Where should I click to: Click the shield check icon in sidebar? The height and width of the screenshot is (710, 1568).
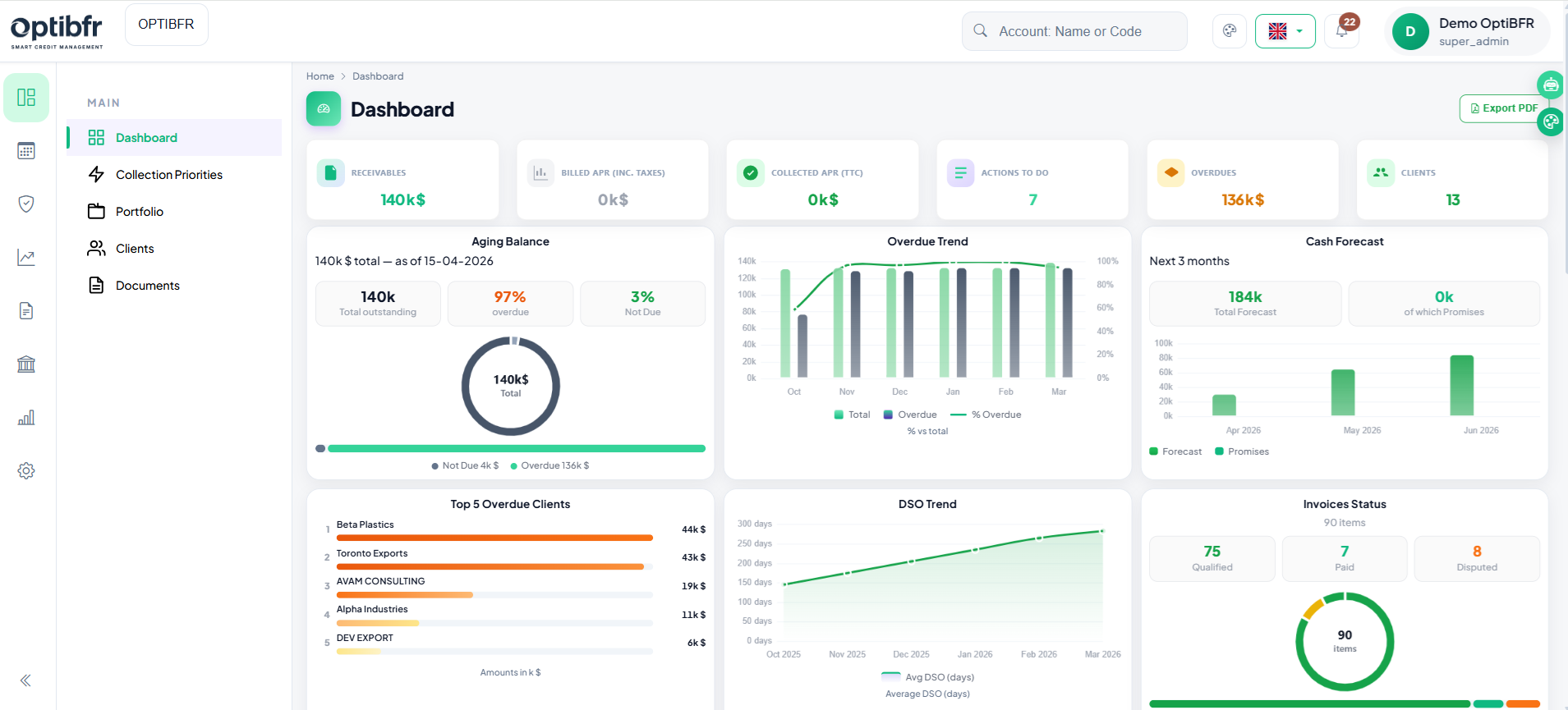point(26,204)
